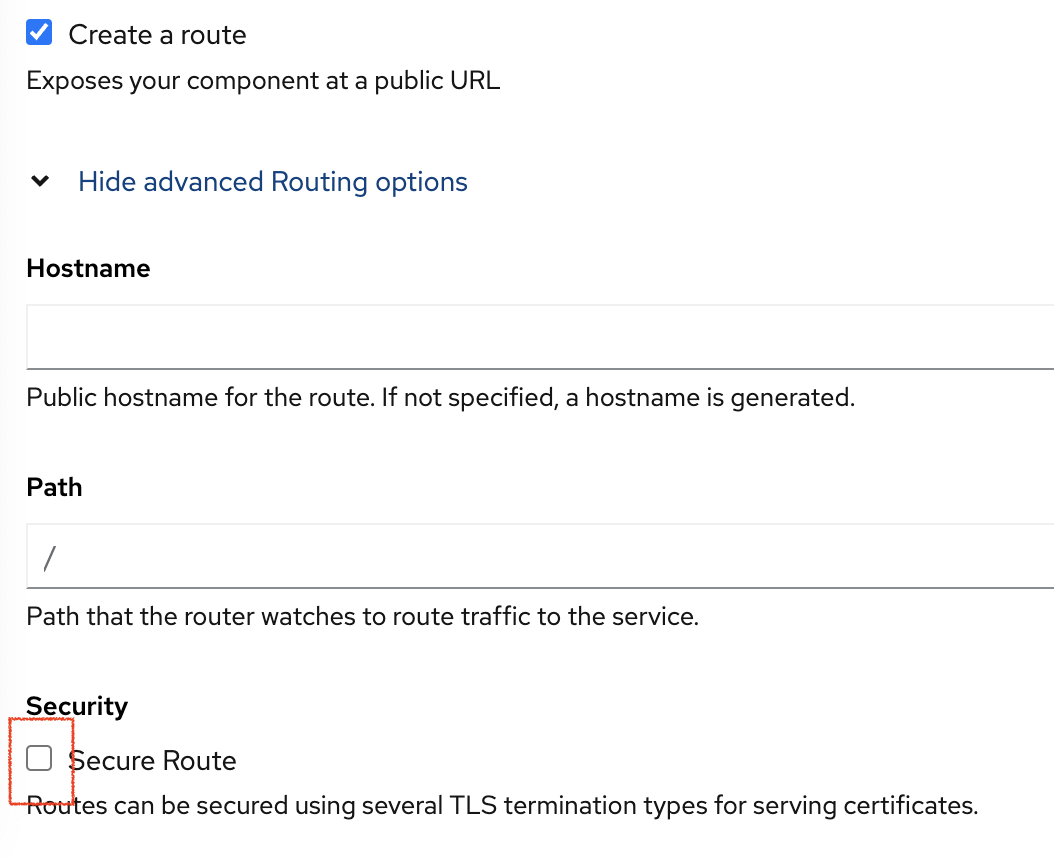1054x858 pixels.
Task: Select the Hostname helper text about generated hostname
Action: click(440, 397)
